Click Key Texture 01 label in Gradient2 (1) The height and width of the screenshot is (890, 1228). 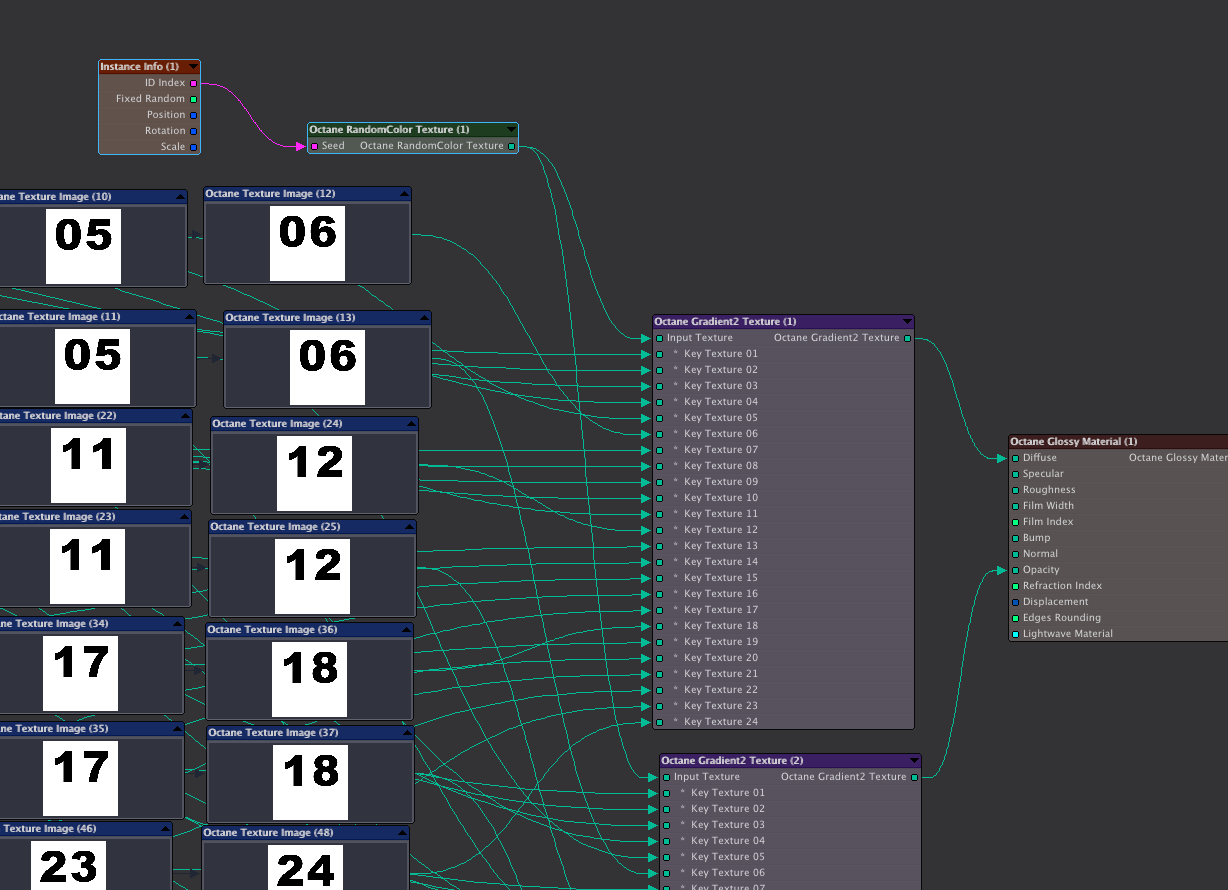coord(721,354)
